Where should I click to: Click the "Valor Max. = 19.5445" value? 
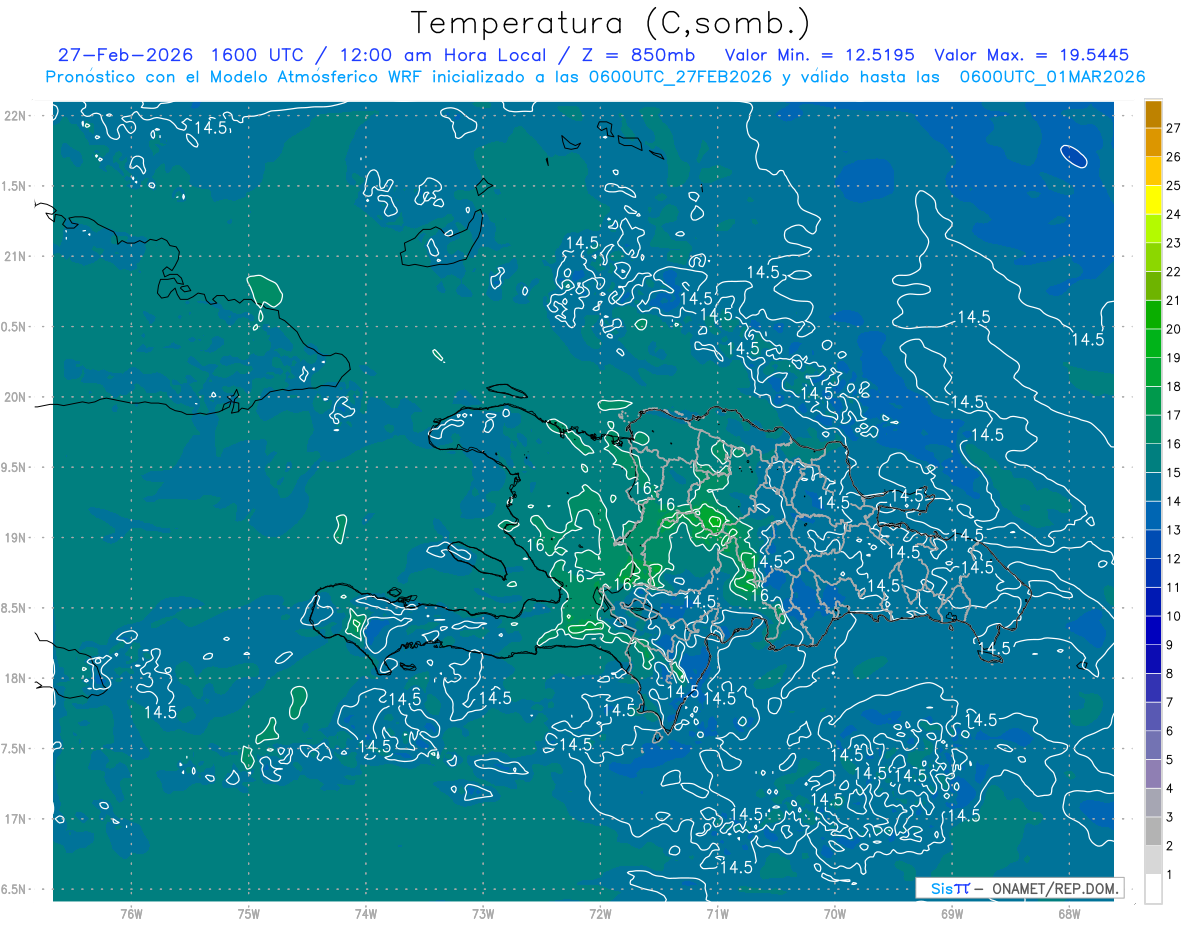(x=1032, y=56)
